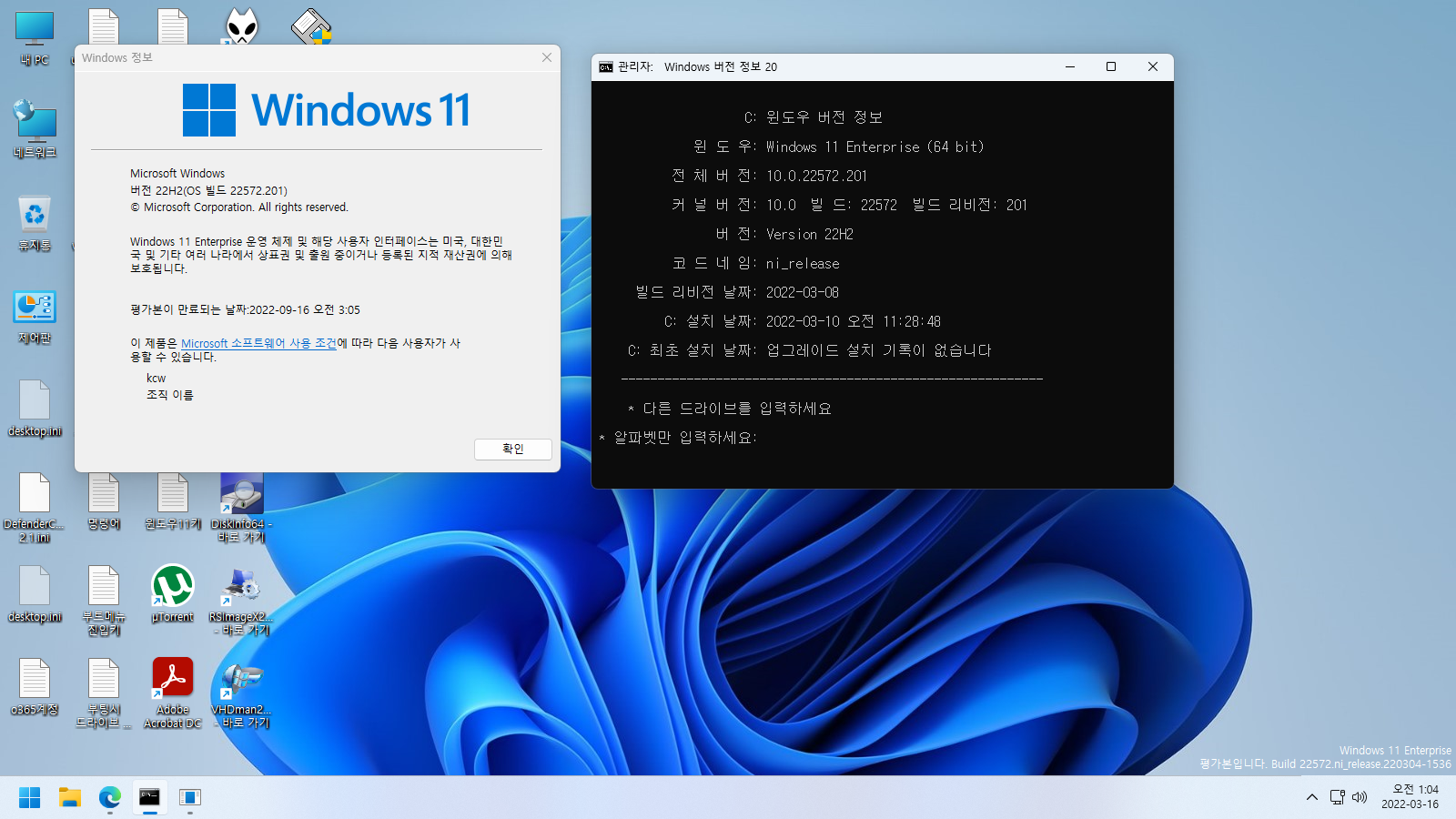The height and width of the screenshot is (819, 1456).
Task: Open the Start menu on taskbar
Action: pyautogui.click(x=30, y=797)
